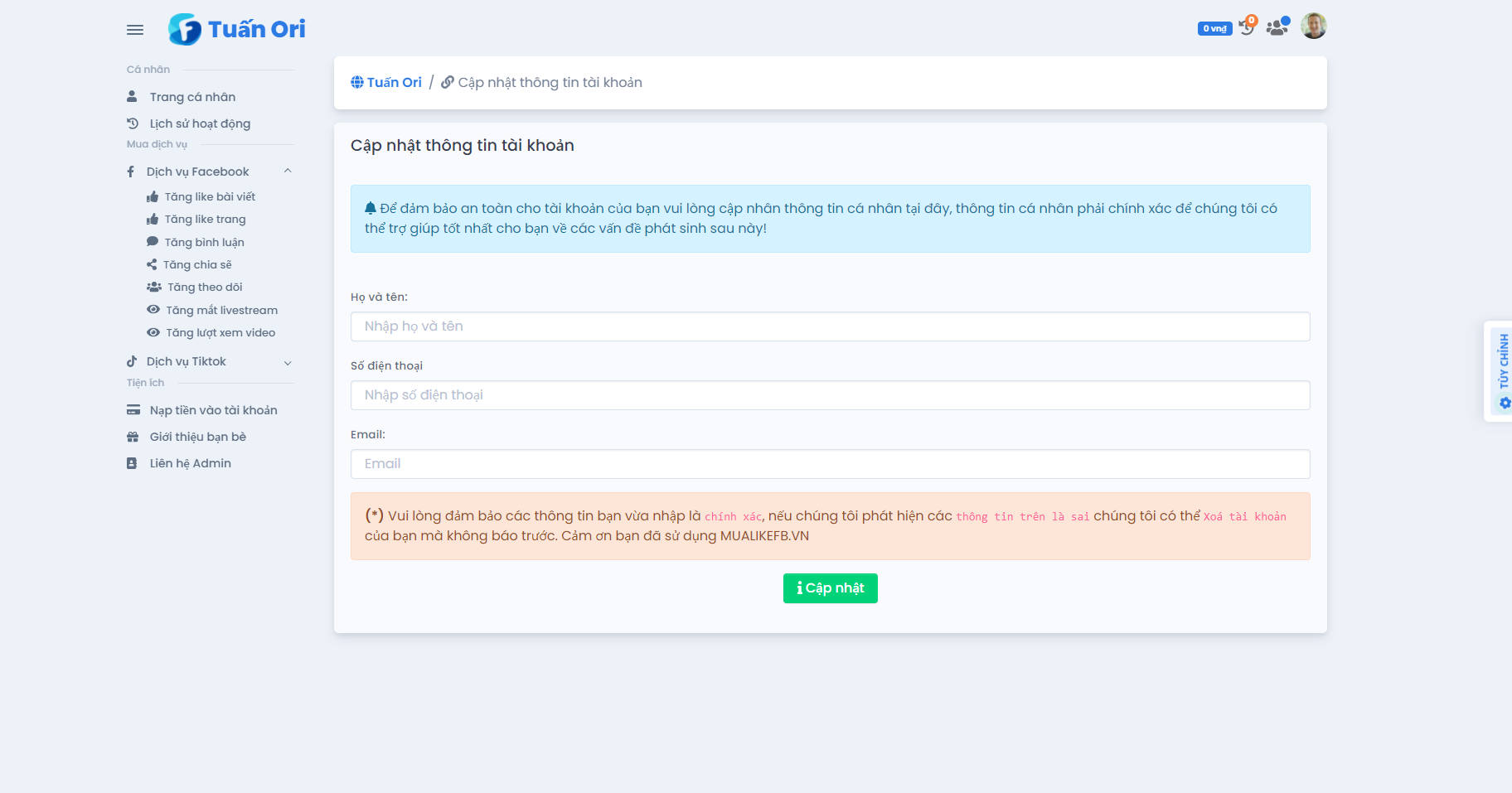Click followers icon of Tăng theo dõi
Viewport: 1512px width, 793px height.
coord(154,287)
